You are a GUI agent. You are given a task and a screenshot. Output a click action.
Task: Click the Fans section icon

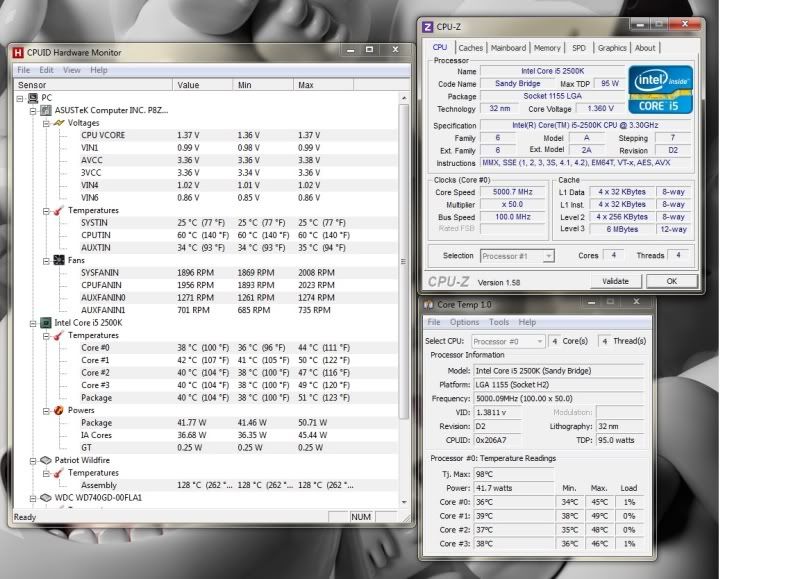point(60,260)
